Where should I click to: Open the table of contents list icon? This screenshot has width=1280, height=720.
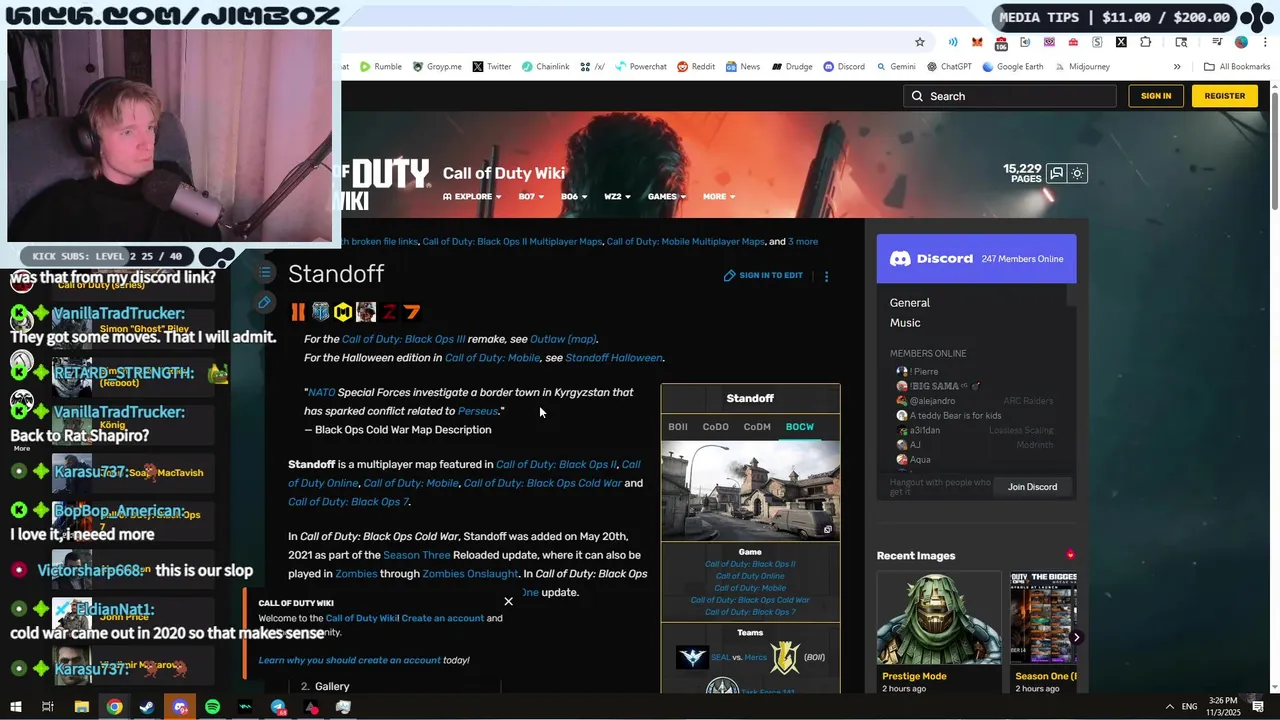[264, 272]
